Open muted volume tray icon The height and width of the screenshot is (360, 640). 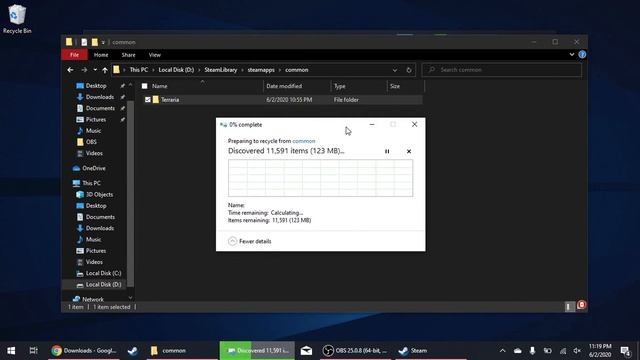pos(577,351)
